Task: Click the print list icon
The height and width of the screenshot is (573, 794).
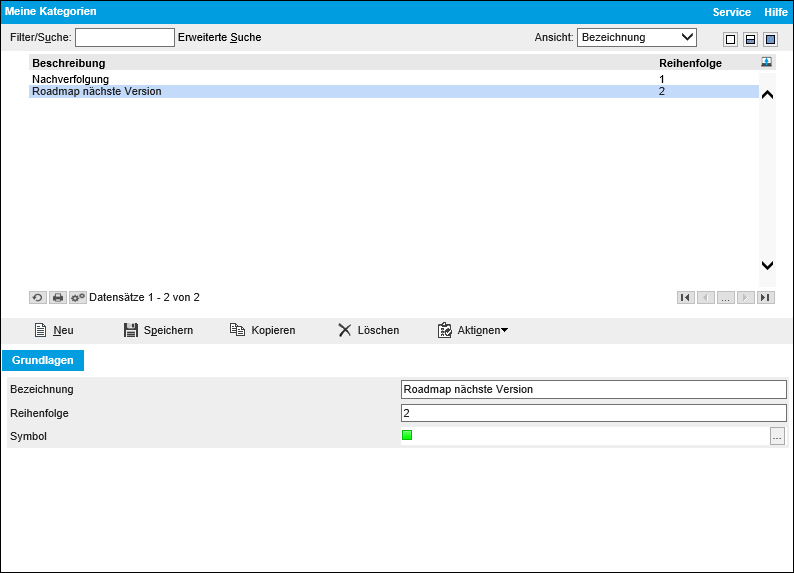Action: 58,297
